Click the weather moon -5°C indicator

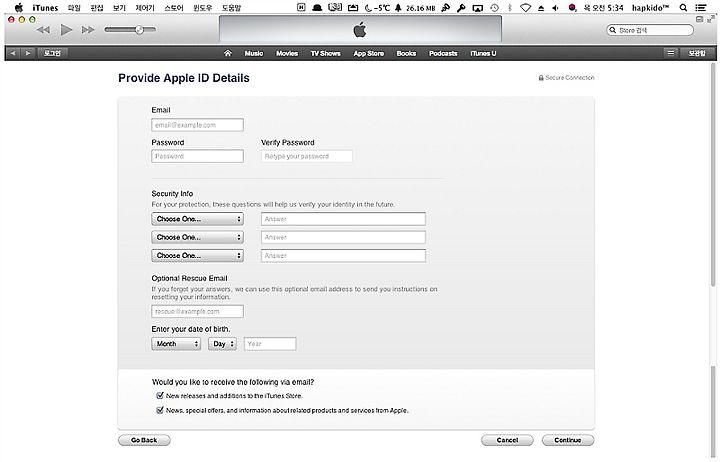click(377, 8)
